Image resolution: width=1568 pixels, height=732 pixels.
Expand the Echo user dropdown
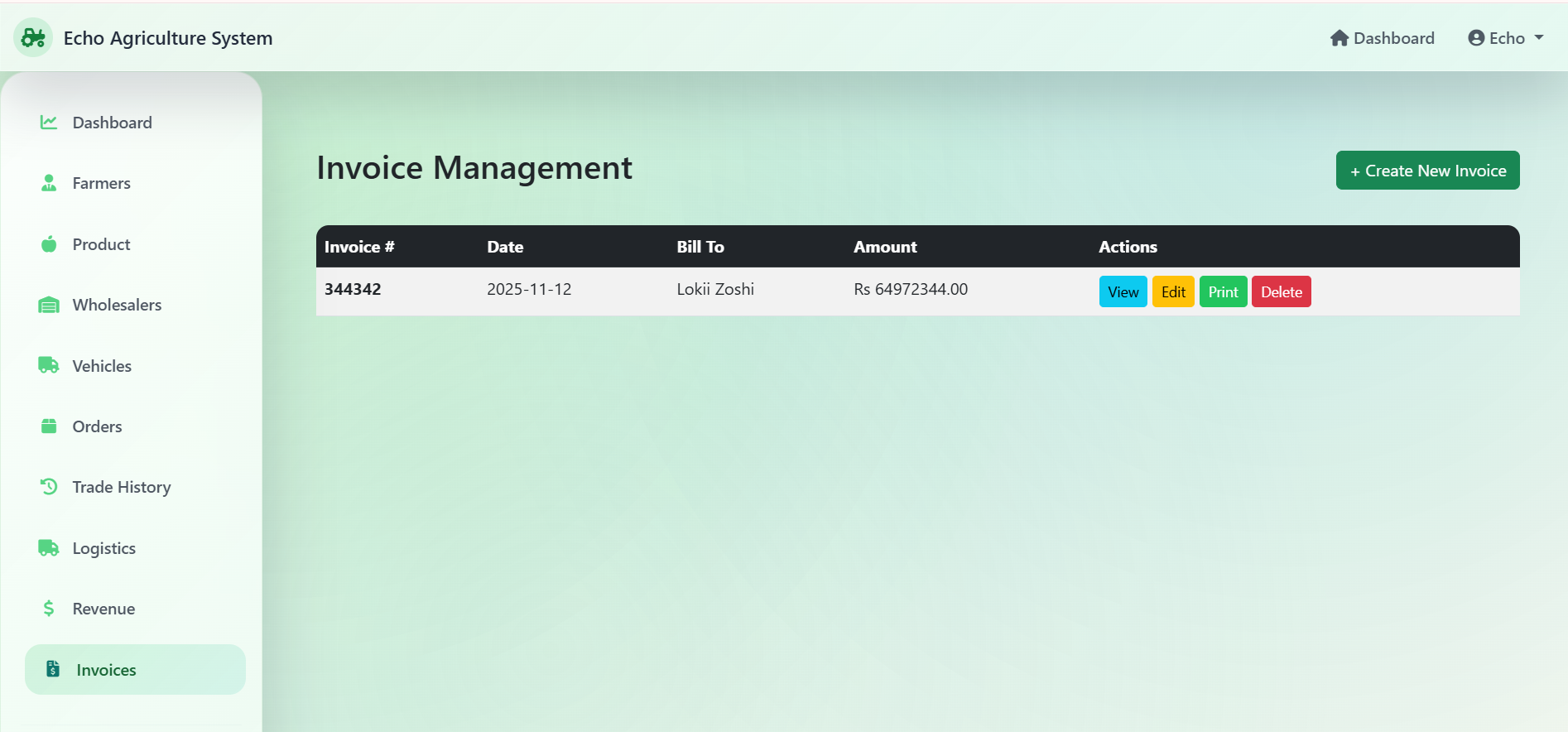coord(1505,38)
